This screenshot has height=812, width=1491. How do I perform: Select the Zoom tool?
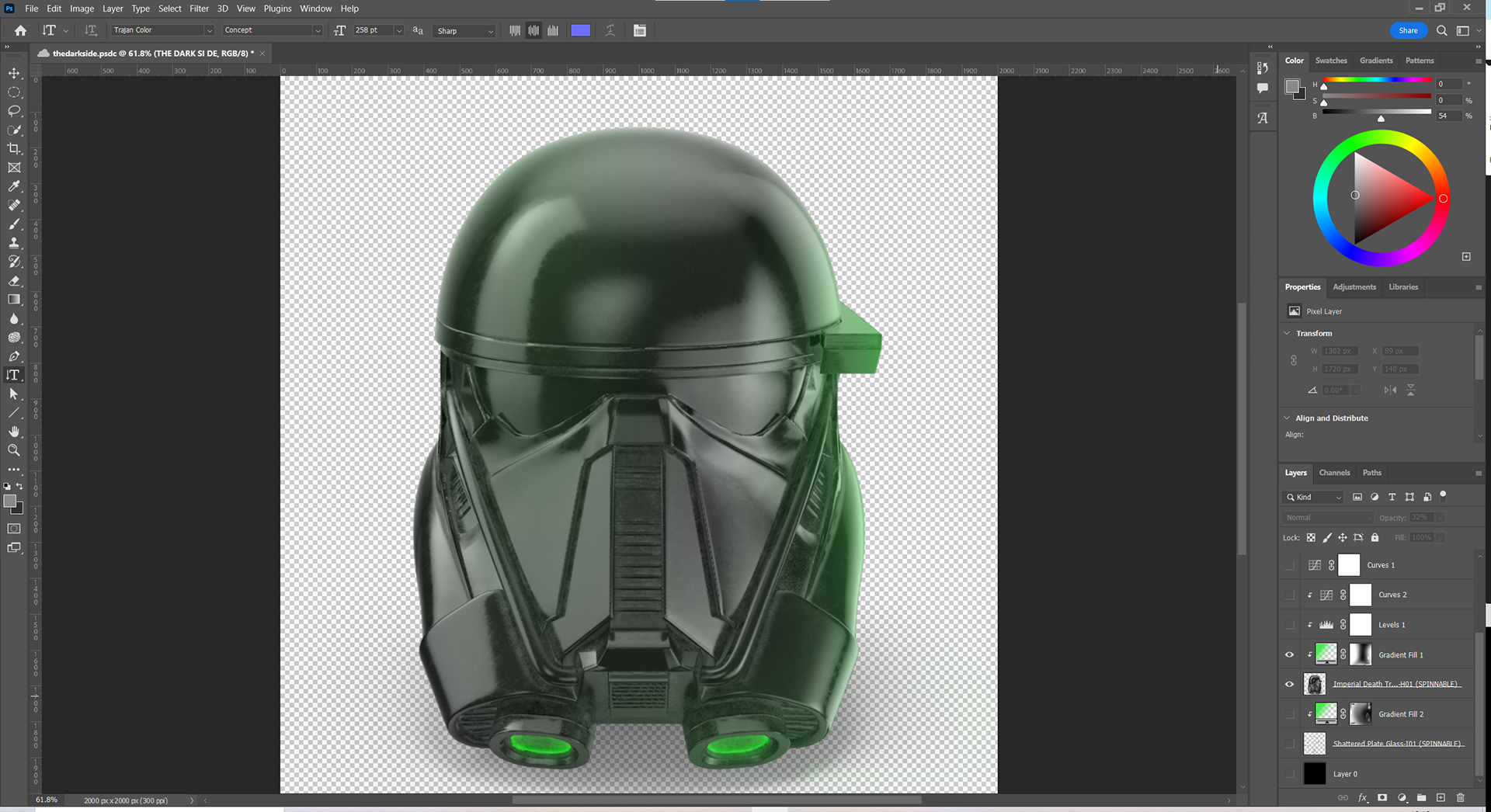pos(14,450)
